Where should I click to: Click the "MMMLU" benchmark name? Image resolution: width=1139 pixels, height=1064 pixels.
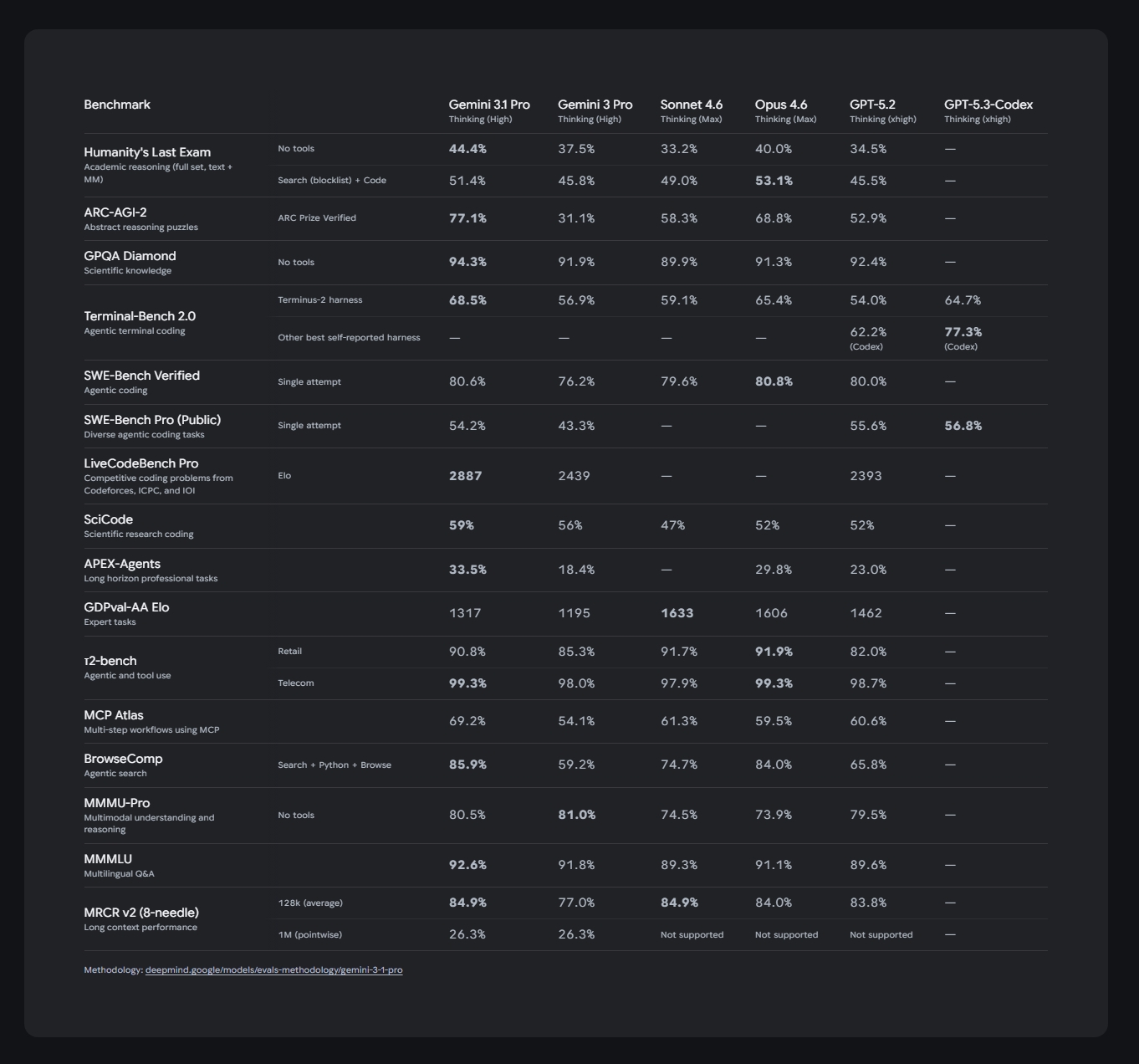tap(108, 859)
